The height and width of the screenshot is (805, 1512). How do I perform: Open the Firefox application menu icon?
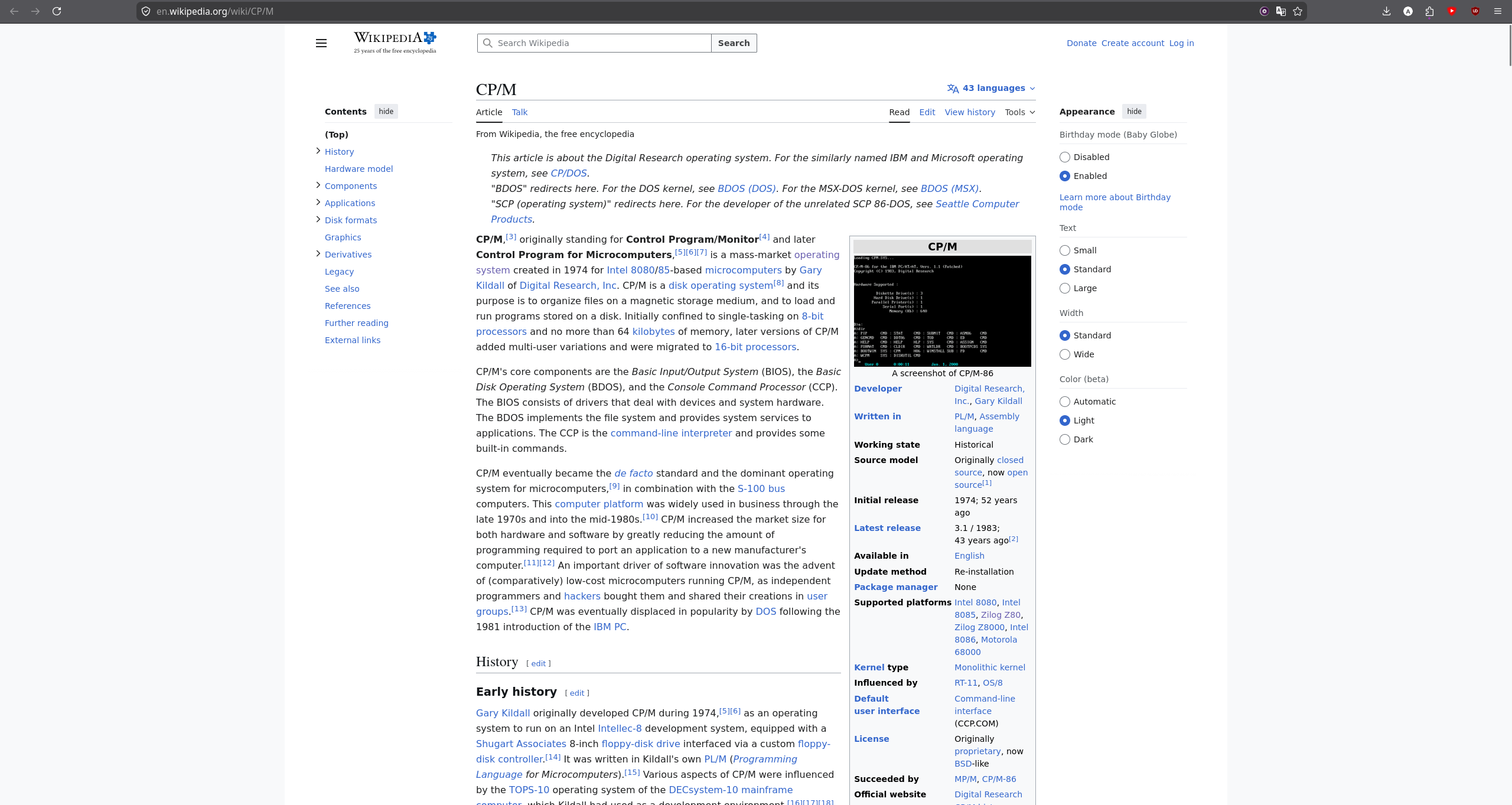point(1497,11)
